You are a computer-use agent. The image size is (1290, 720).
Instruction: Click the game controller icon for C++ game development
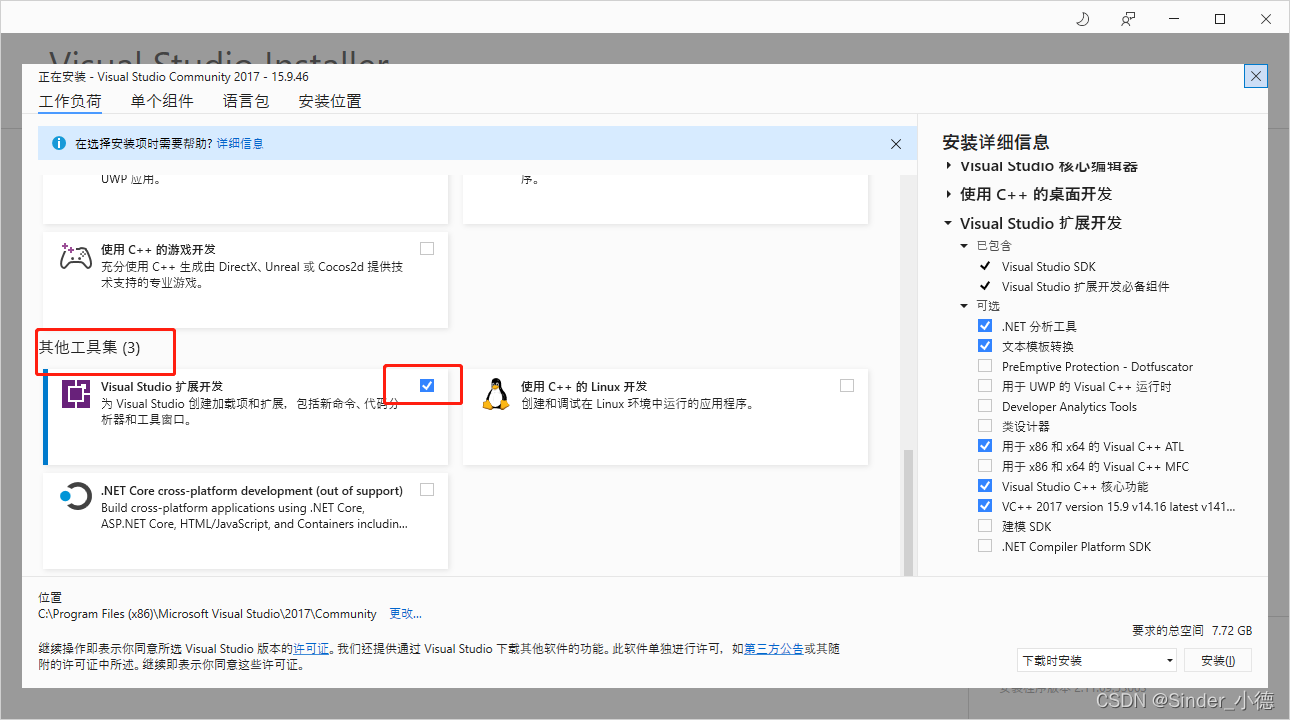point(76,256)
